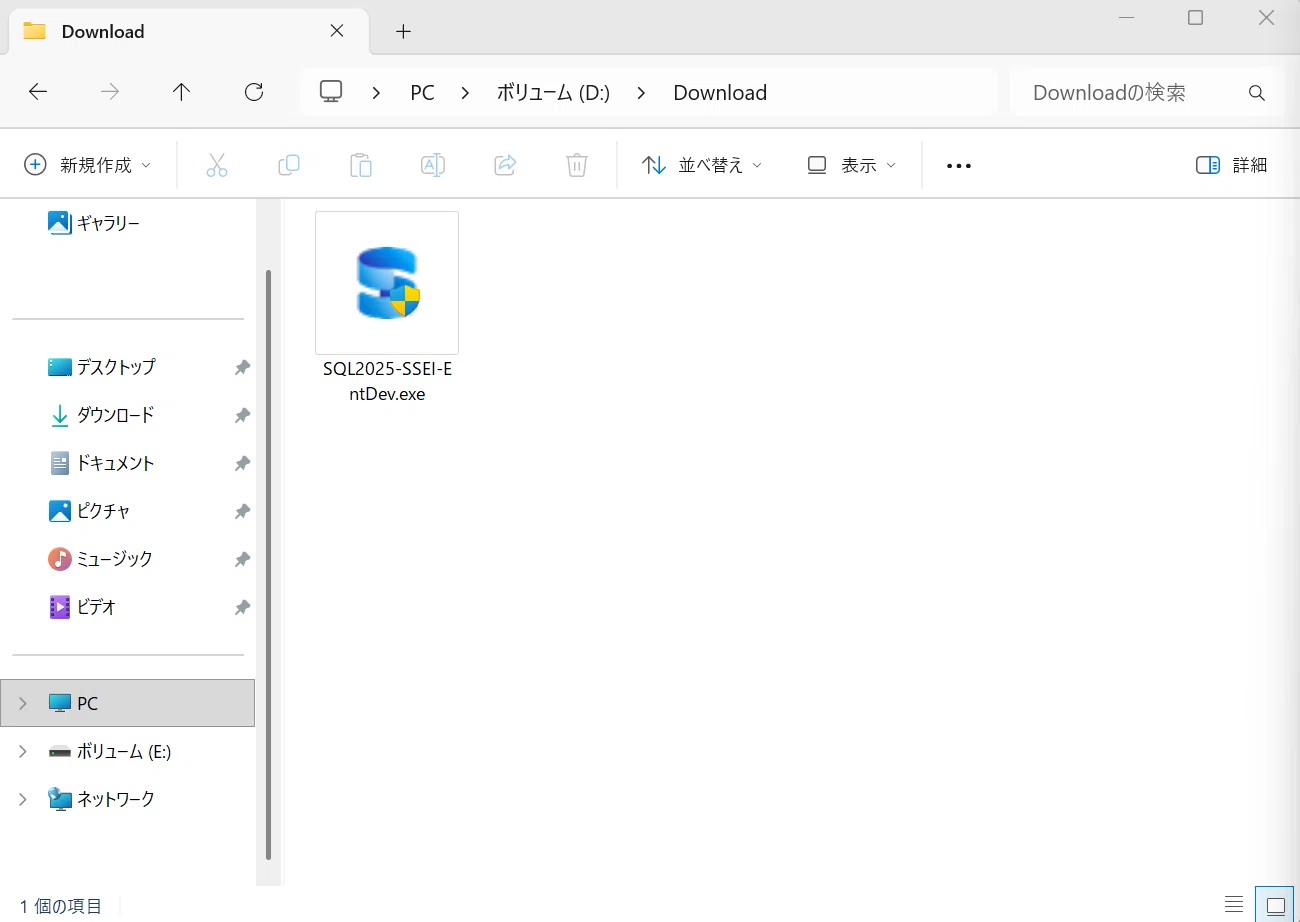Click the Rename icon in toolbar
This screenshot has height=922, width=1300.
tap(433, 165)
